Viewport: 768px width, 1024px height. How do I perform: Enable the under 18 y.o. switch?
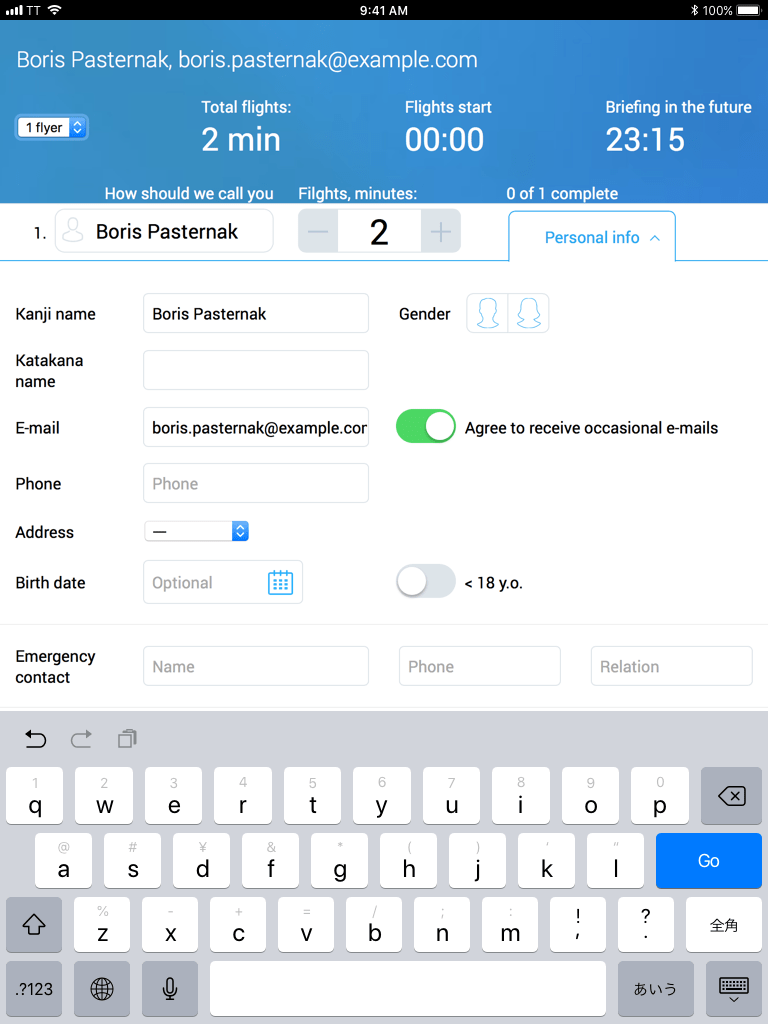[426, 582]
